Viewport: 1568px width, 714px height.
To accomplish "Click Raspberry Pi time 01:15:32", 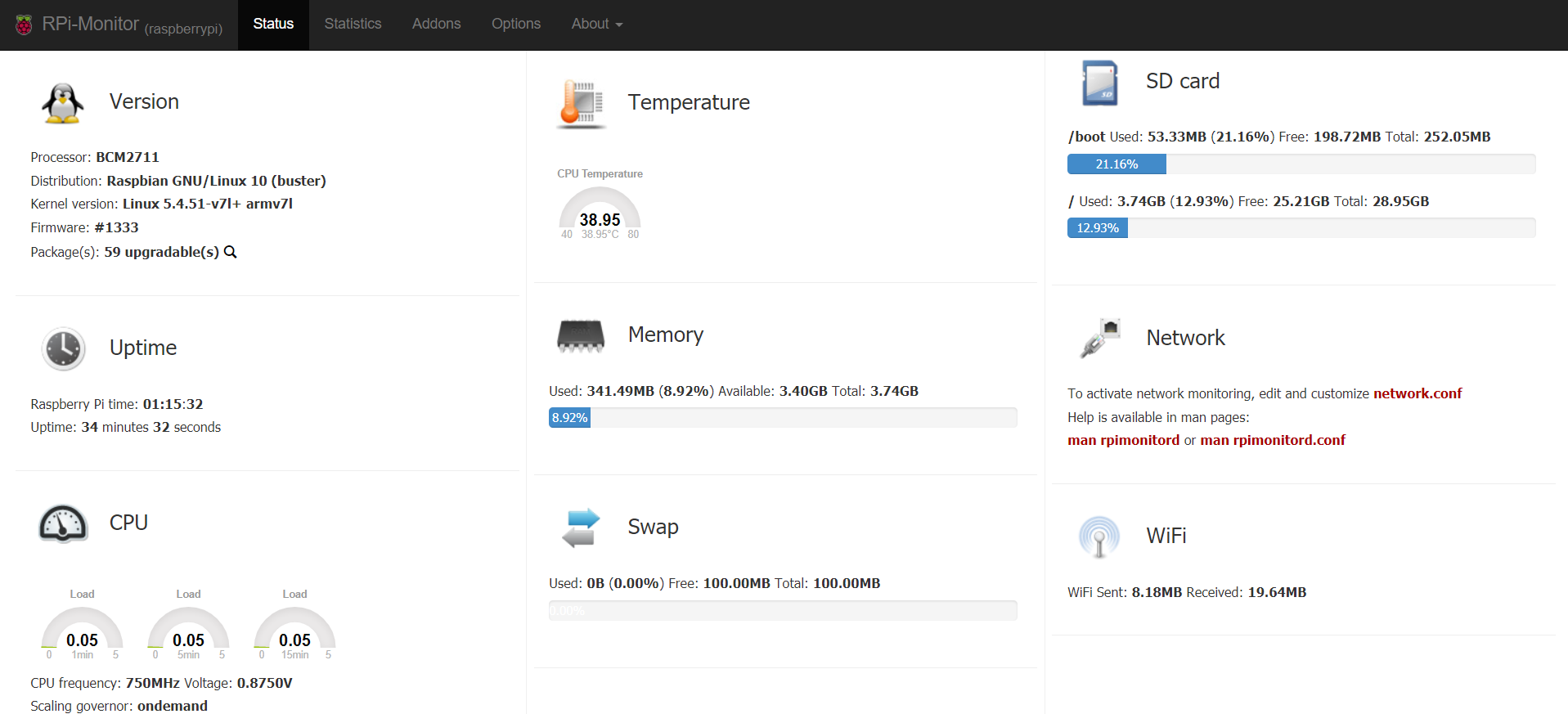I will (173, 404).
